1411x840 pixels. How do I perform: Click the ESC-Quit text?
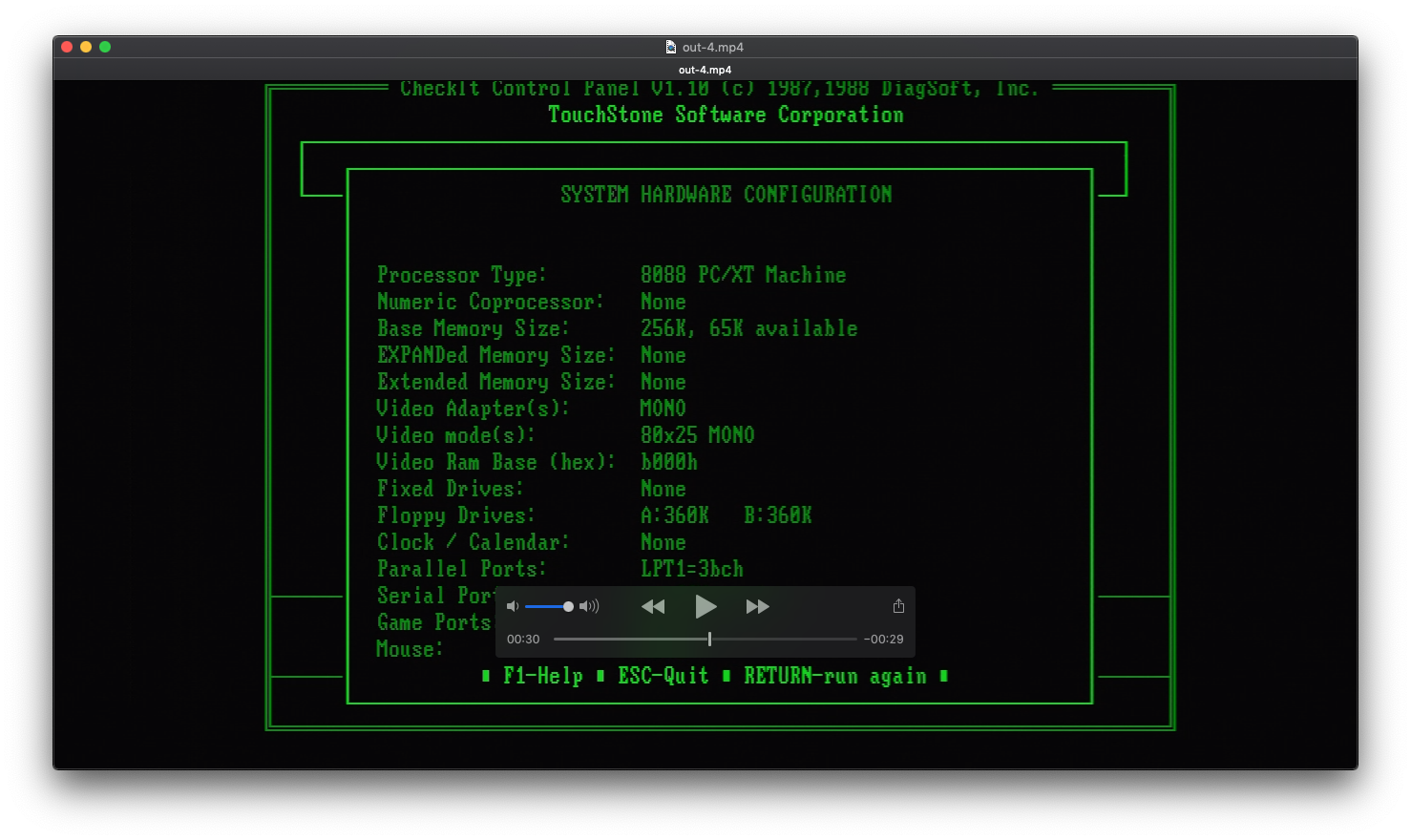tap(663, 676)
